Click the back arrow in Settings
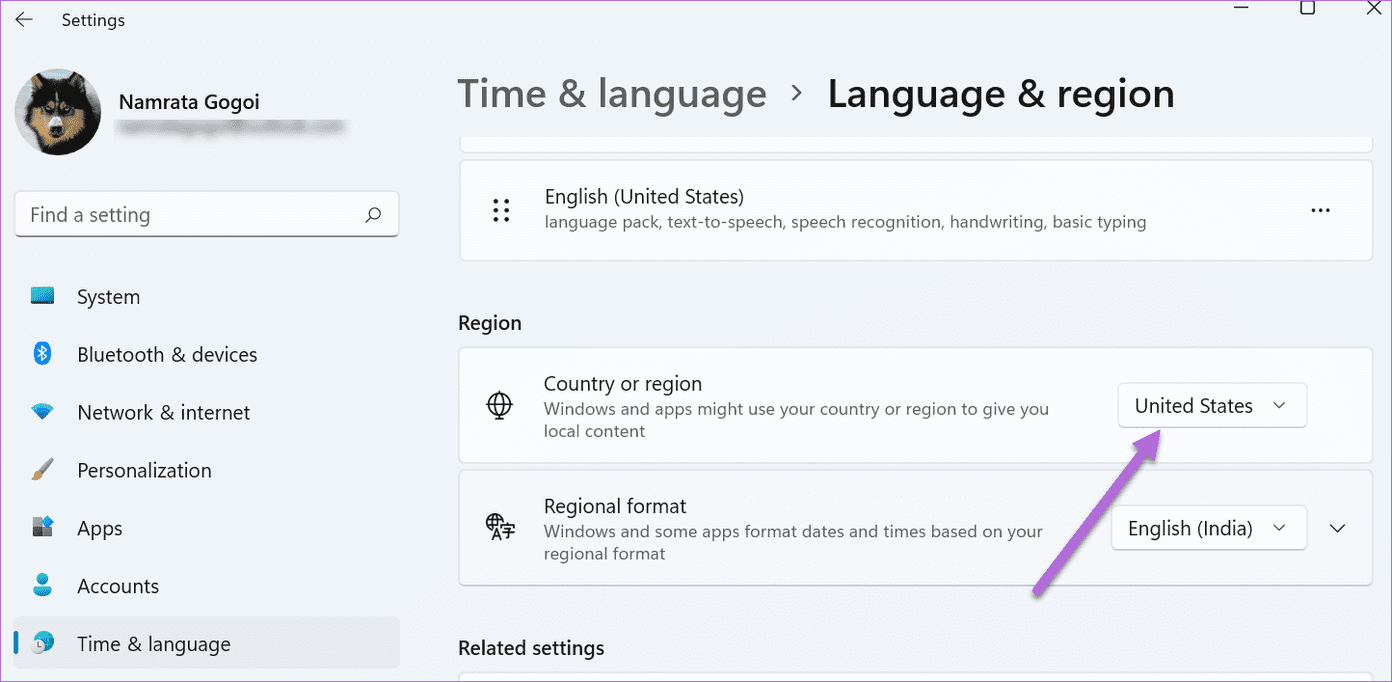1392x682 pixels. [24, 20]
